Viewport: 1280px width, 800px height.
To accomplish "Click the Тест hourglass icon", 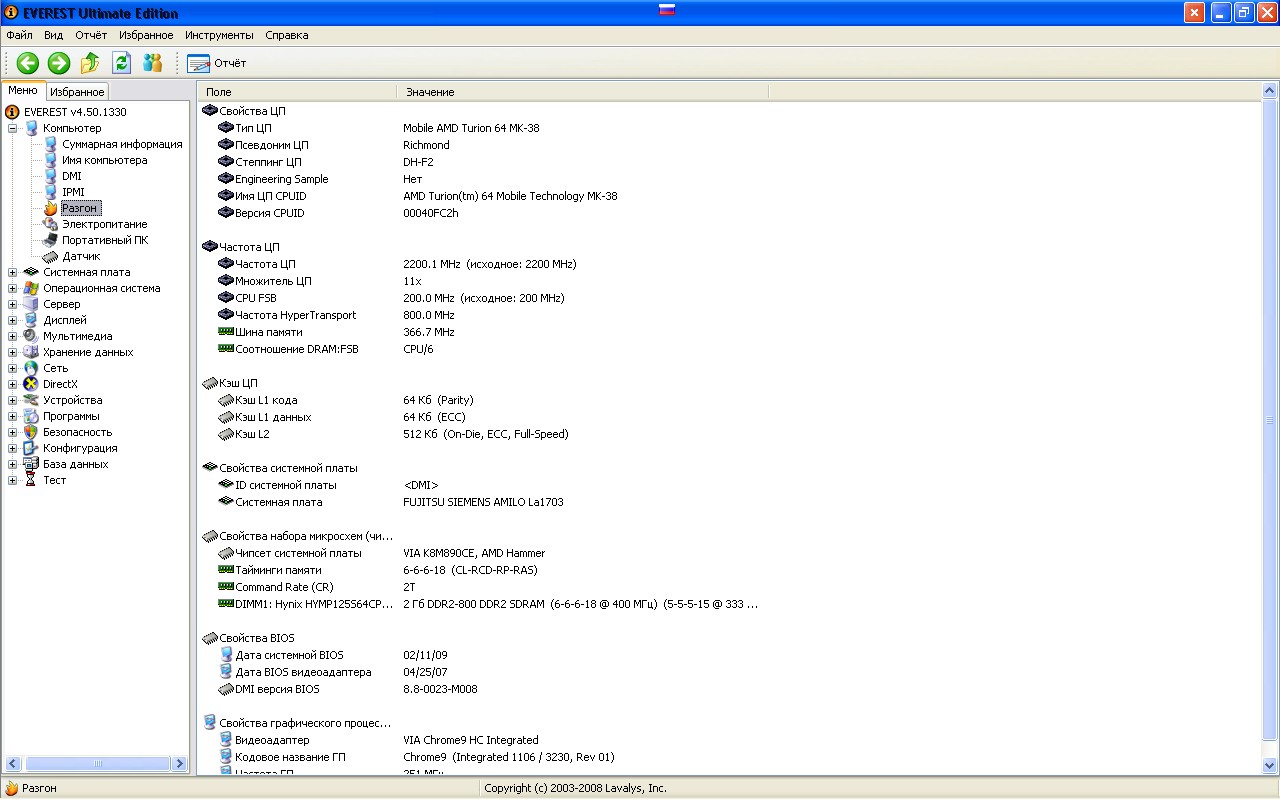I will click(x=31, y=480).
